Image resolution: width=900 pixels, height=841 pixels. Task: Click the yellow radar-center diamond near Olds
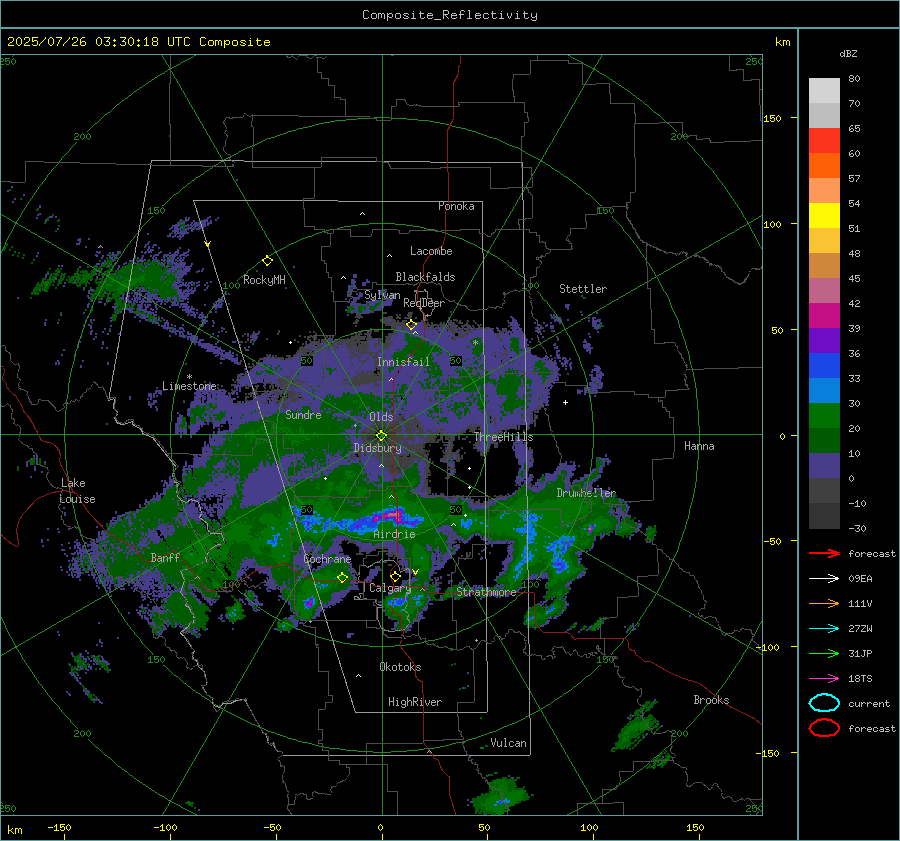tap(381, 436)
